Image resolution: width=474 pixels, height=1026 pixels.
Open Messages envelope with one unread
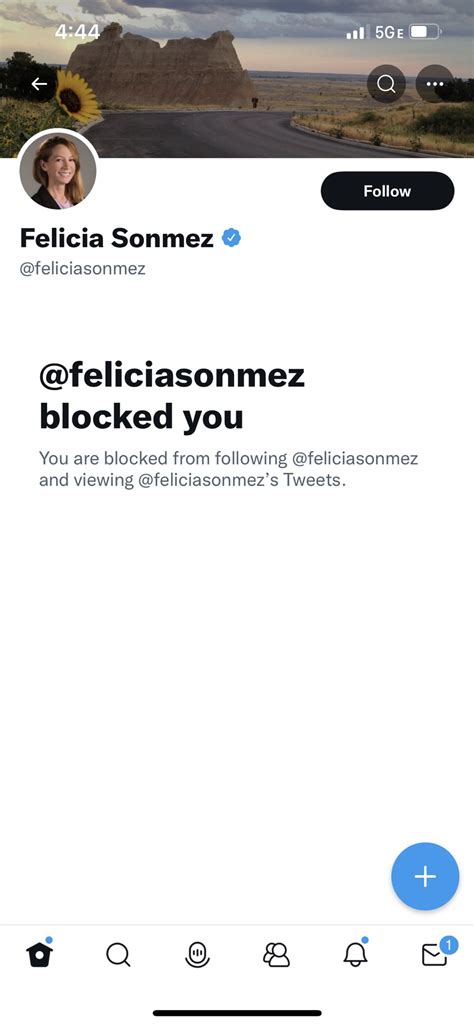436,953
